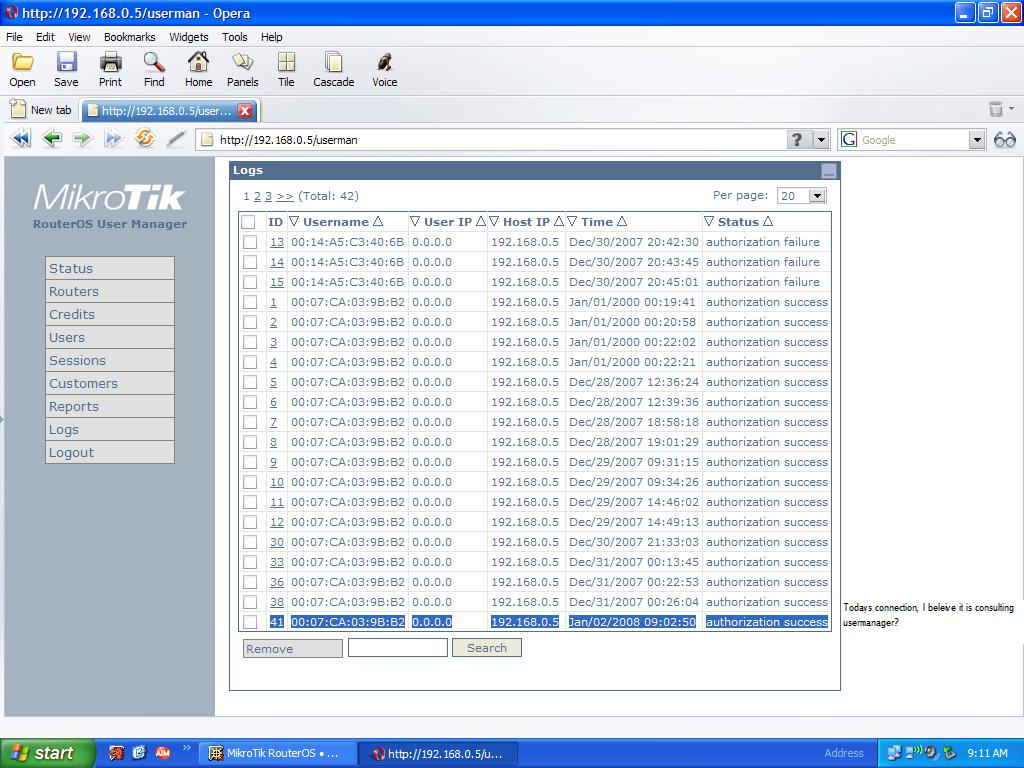The width and height of the screenshot is (1024, 768).
Task: Activate the Voice toolbar icon
Action: [x=384, y=63]
